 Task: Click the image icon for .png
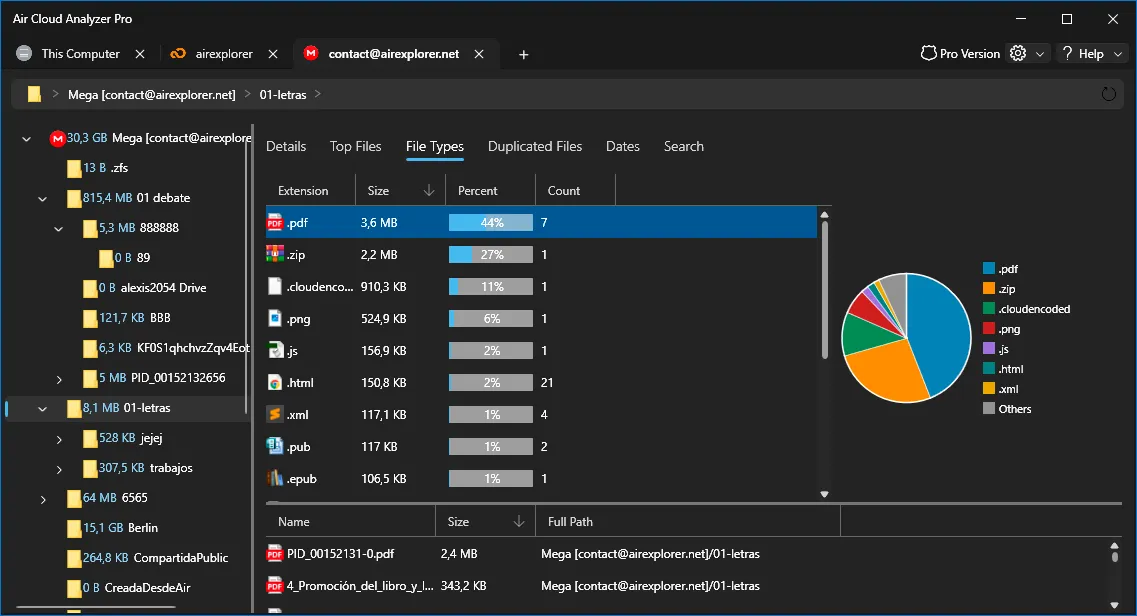click(275, 318)
